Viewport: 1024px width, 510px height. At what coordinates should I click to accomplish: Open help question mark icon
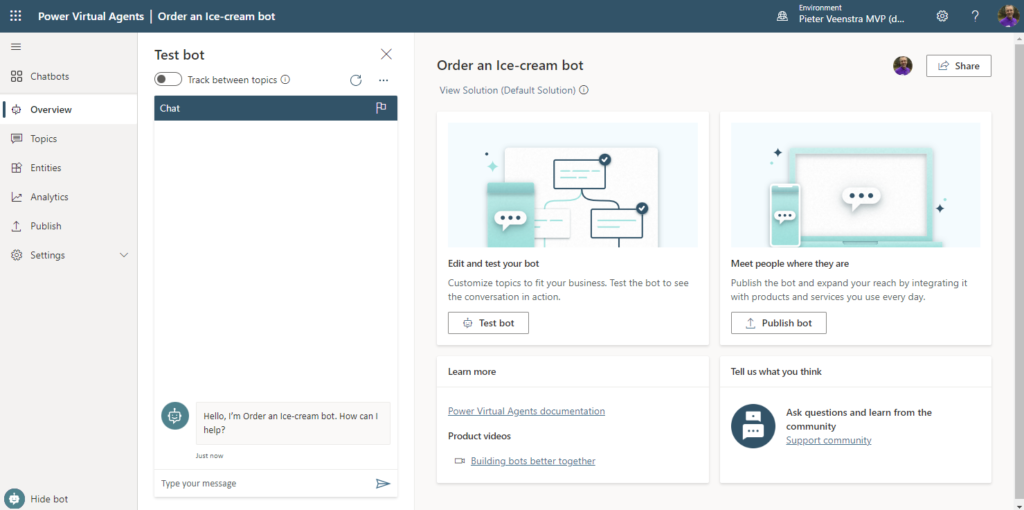[975, 16]
